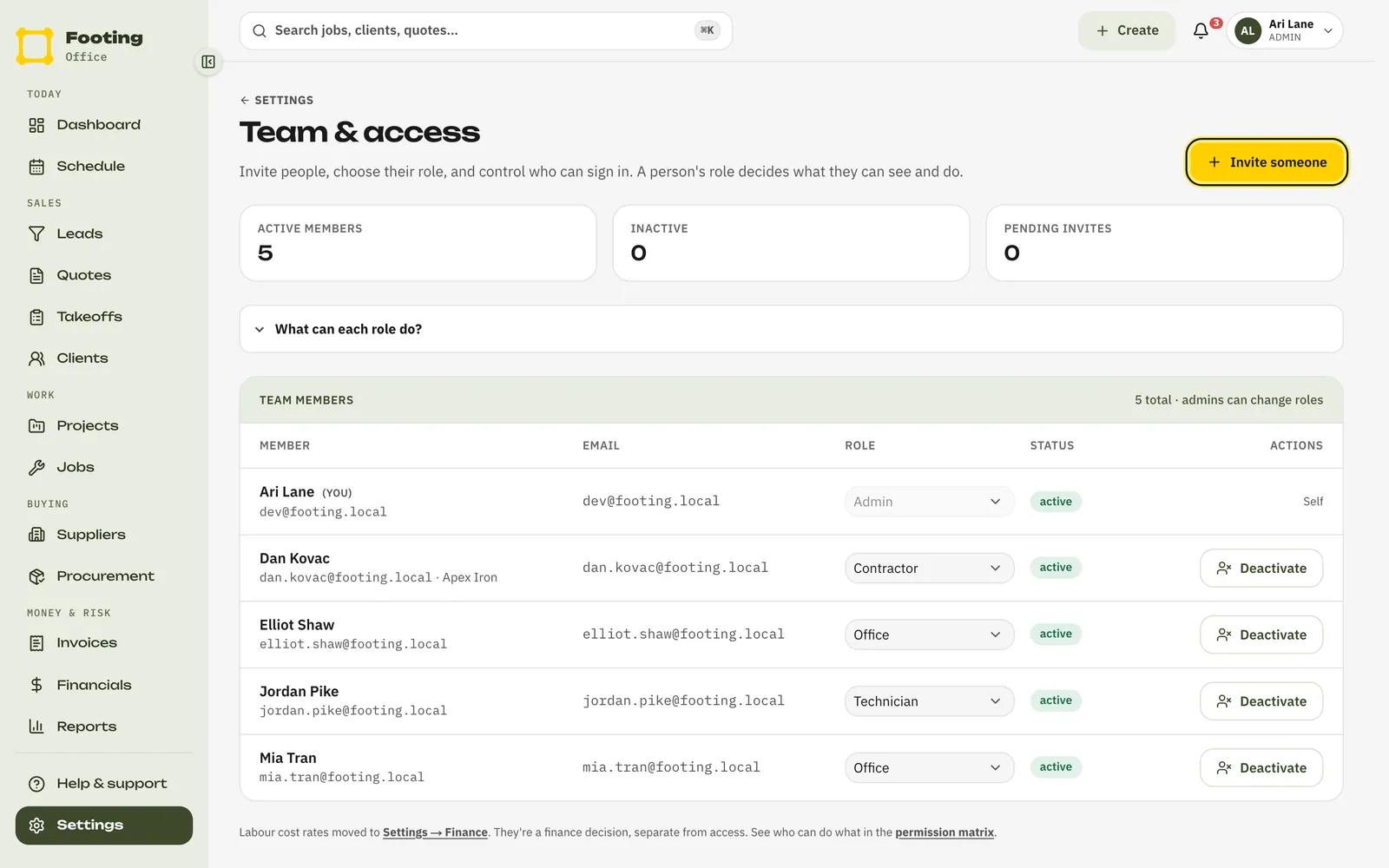1389x868 pixels.
Task: Click the Jobs wrench icon
Action: [36, 467]
